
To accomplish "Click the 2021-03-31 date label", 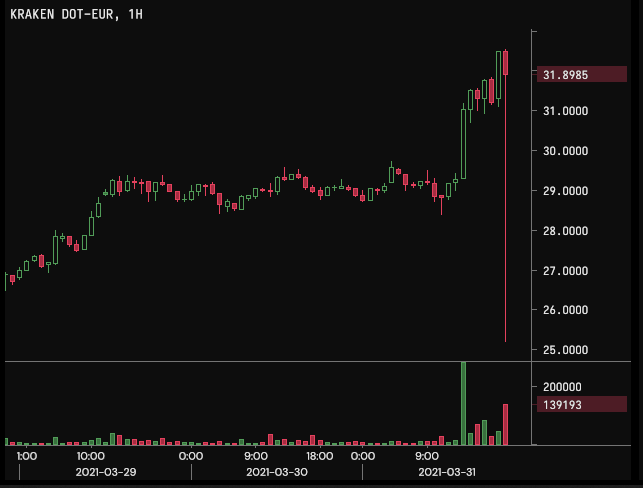I will [x=447, y=472].
